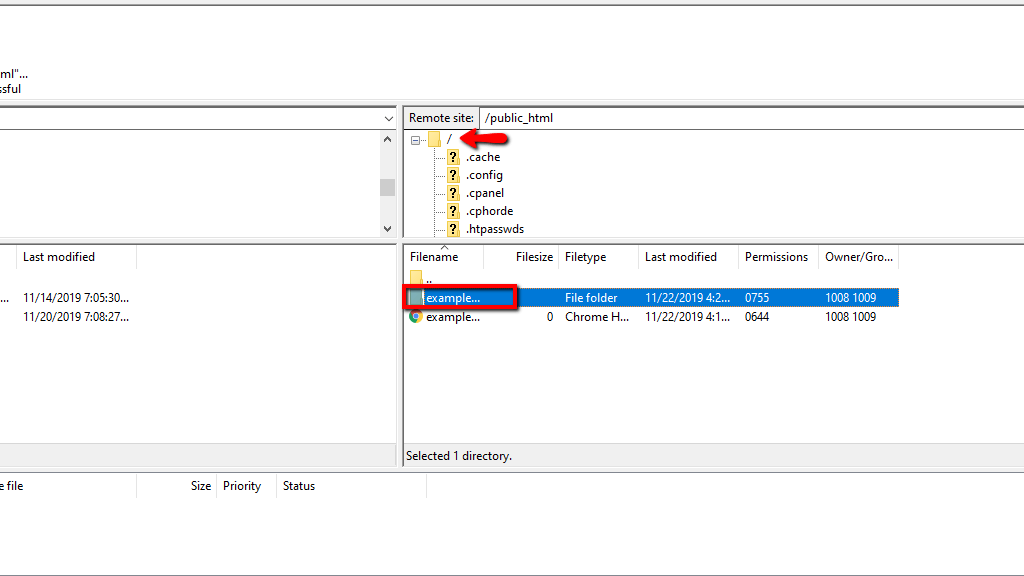Image resolution: width=1024 pixels, height=576 pixels.
Task: Sort remote files by Owner/Gro... column
Action: pos(858,257)
